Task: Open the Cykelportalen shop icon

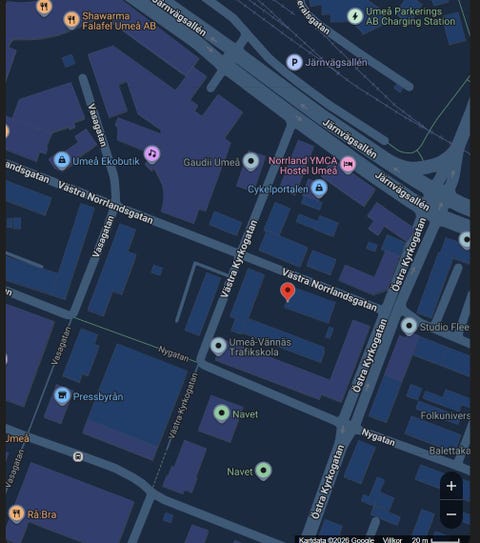Action: pyautogui.click(x=319, y=188)
